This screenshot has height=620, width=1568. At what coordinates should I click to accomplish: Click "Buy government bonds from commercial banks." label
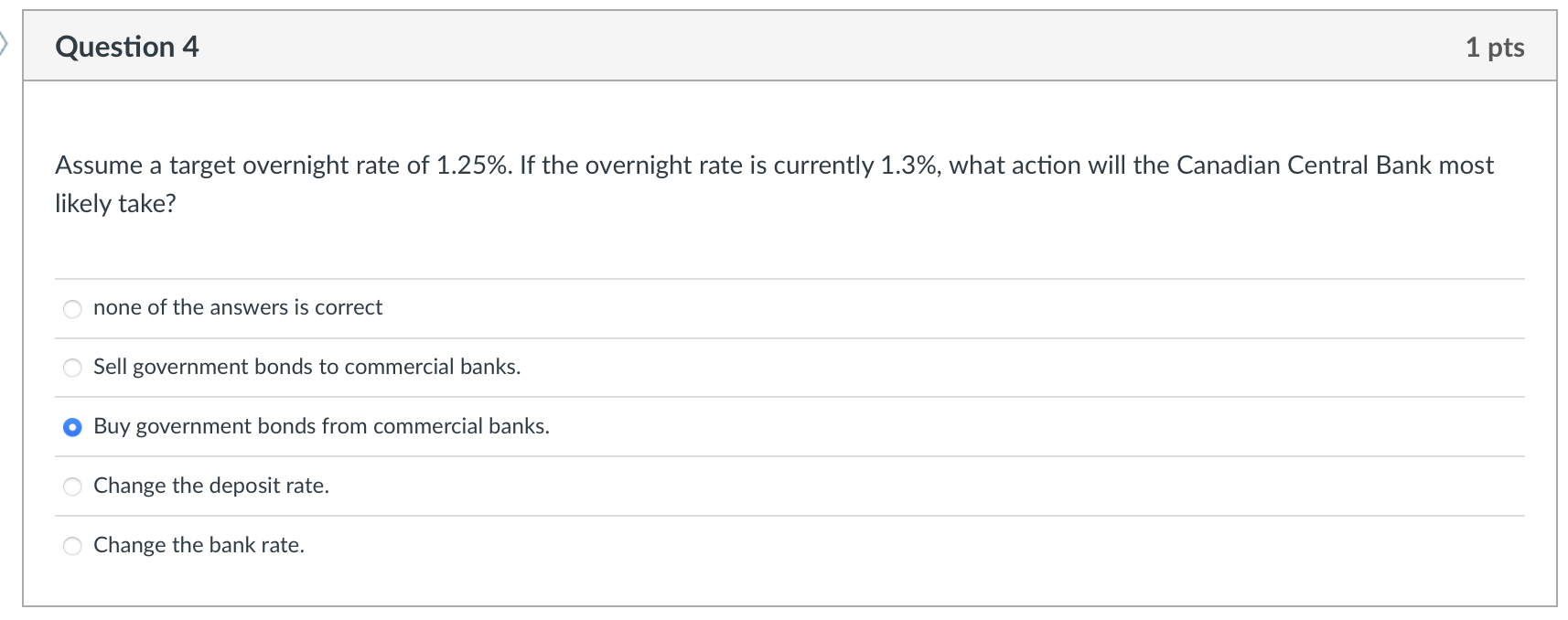click(x=321, y=426)
